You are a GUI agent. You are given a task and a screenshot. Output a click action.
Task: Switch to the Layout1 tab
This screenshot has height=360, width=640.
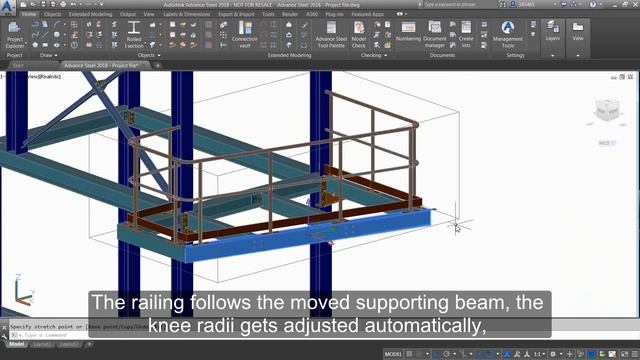pos(42,344)
